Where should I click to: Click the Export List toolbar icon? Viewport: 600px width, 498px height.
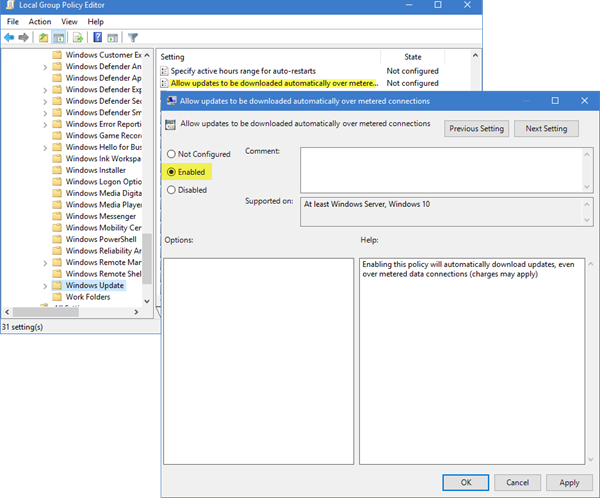78,38
